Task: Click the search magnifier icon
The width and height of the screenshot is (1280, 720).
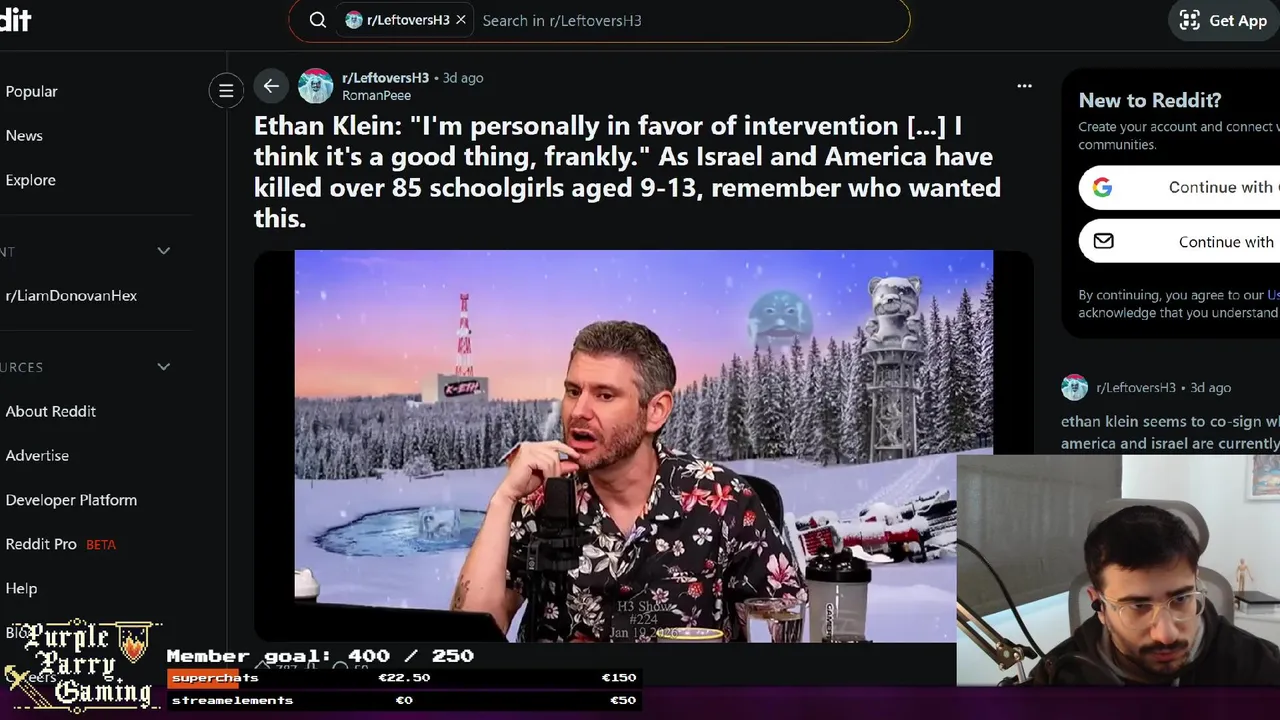Action: point(317,20)
